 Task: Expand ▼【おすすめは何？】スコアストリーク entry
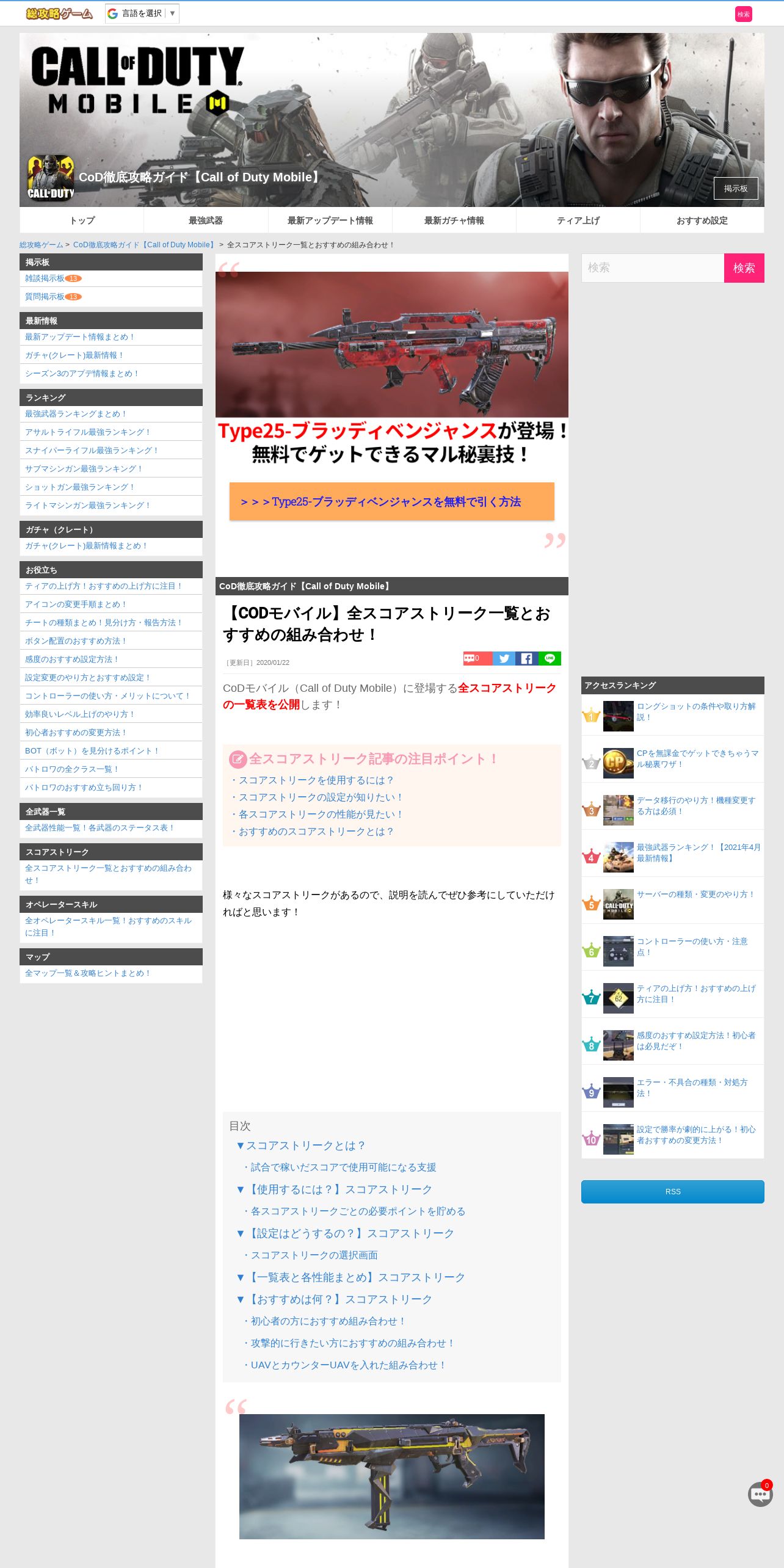[x=334, y=1299]
